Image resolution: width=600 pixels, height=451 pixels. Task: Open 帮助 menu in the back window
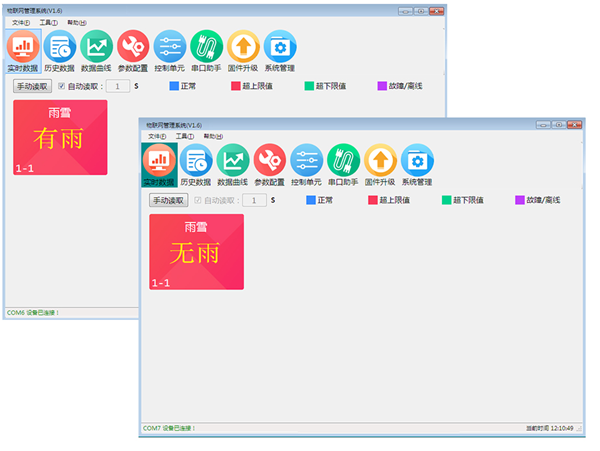pos(76,22)
